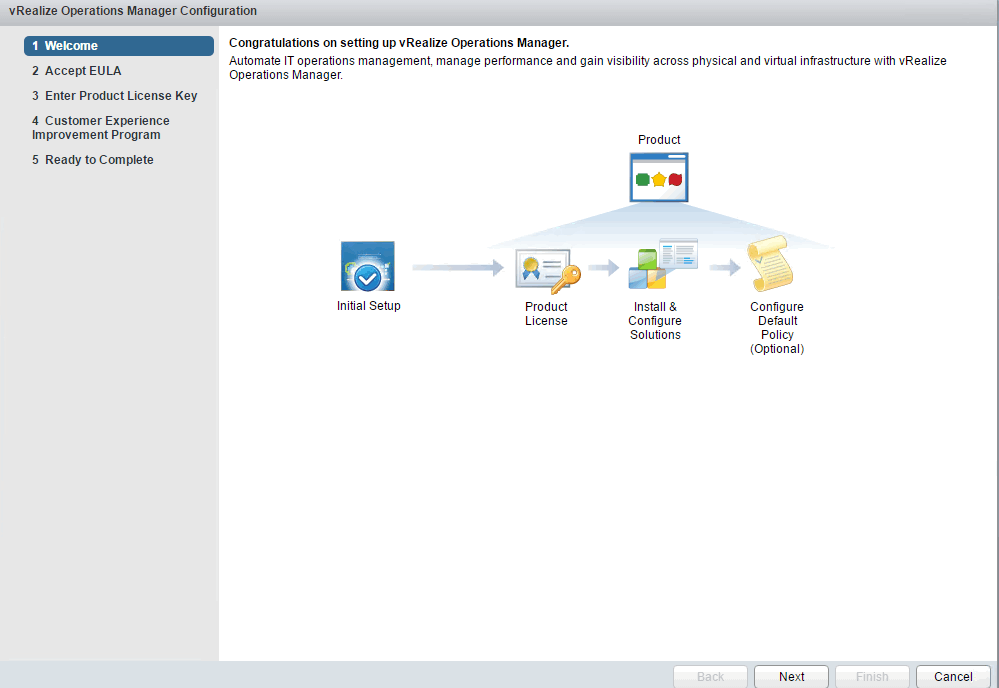Click the Initial Setup checkmark icon
The image size is (999, 688).
coord(368,266)
